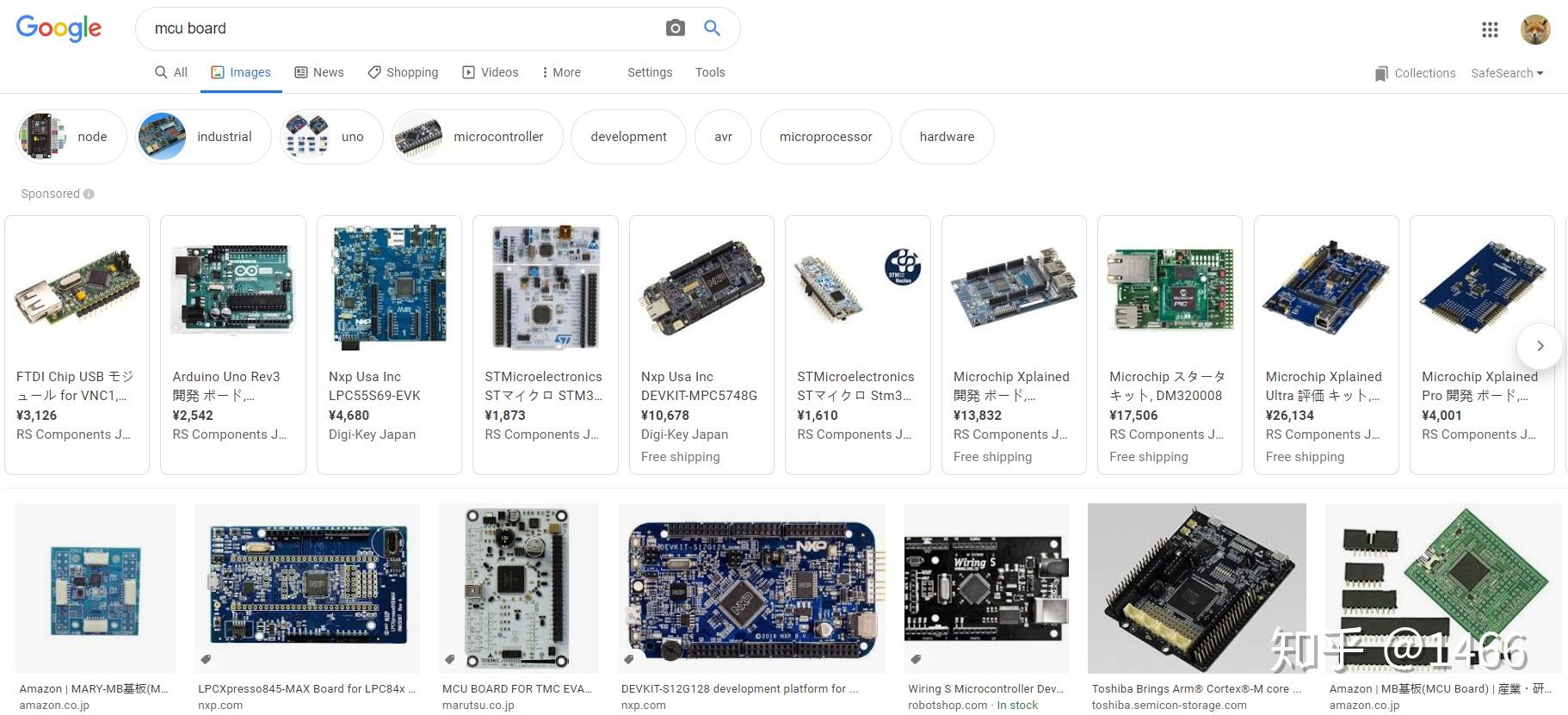Open the Wiring S Microcontroller image result
Viewport: 1568px width, 715px height.
pyautogui.click(x=986, y=589)
